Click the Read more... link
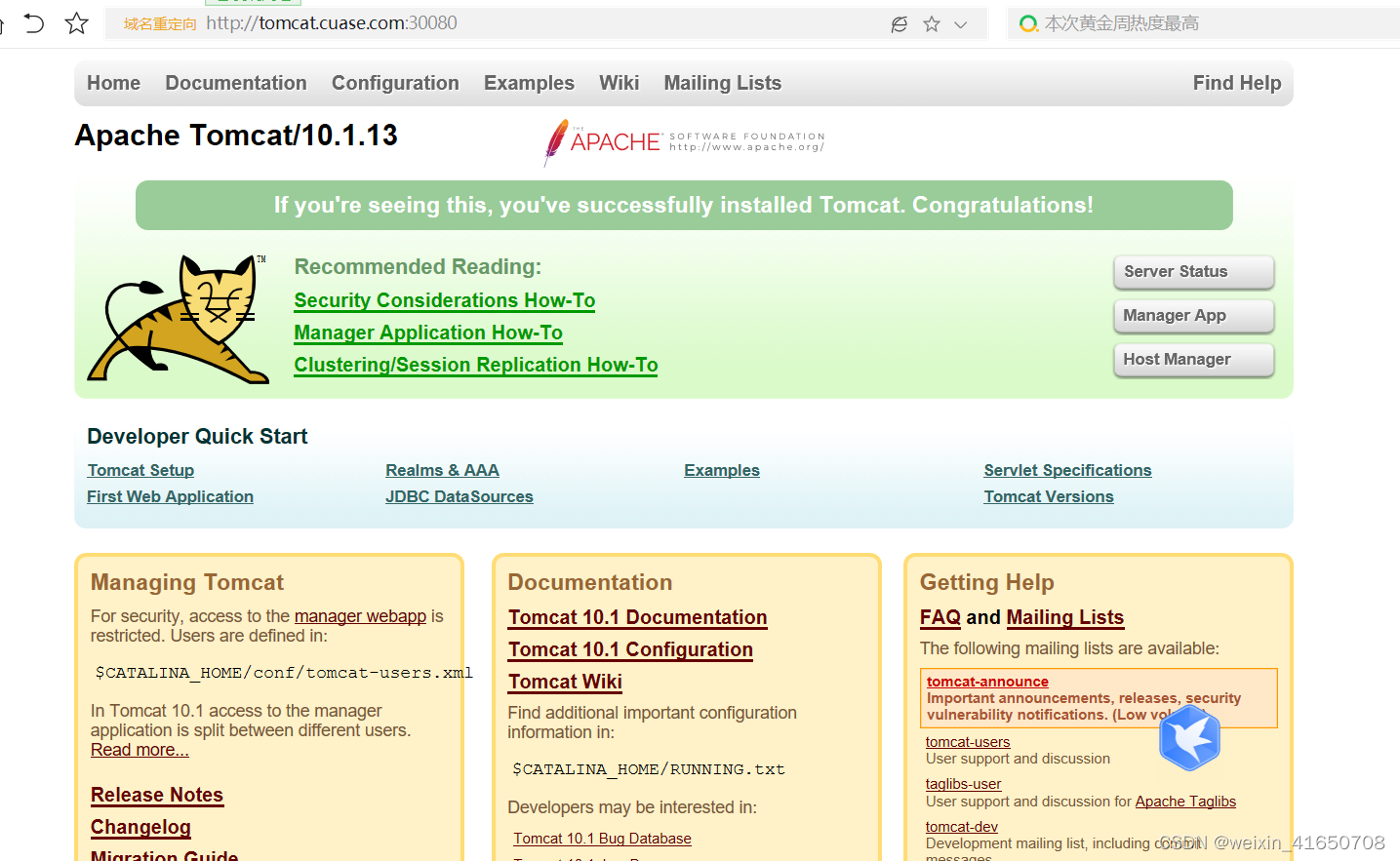 [140, 751]
